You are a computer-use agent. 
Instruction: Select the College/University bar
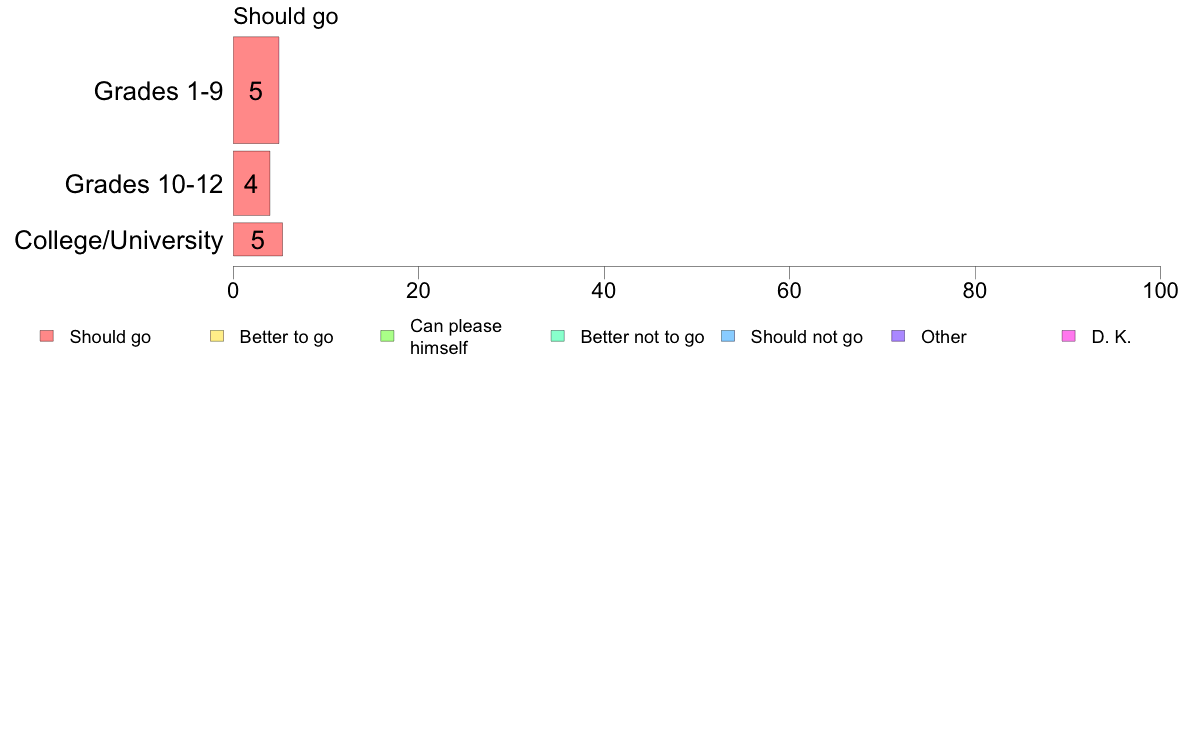[x=258, y=240]
